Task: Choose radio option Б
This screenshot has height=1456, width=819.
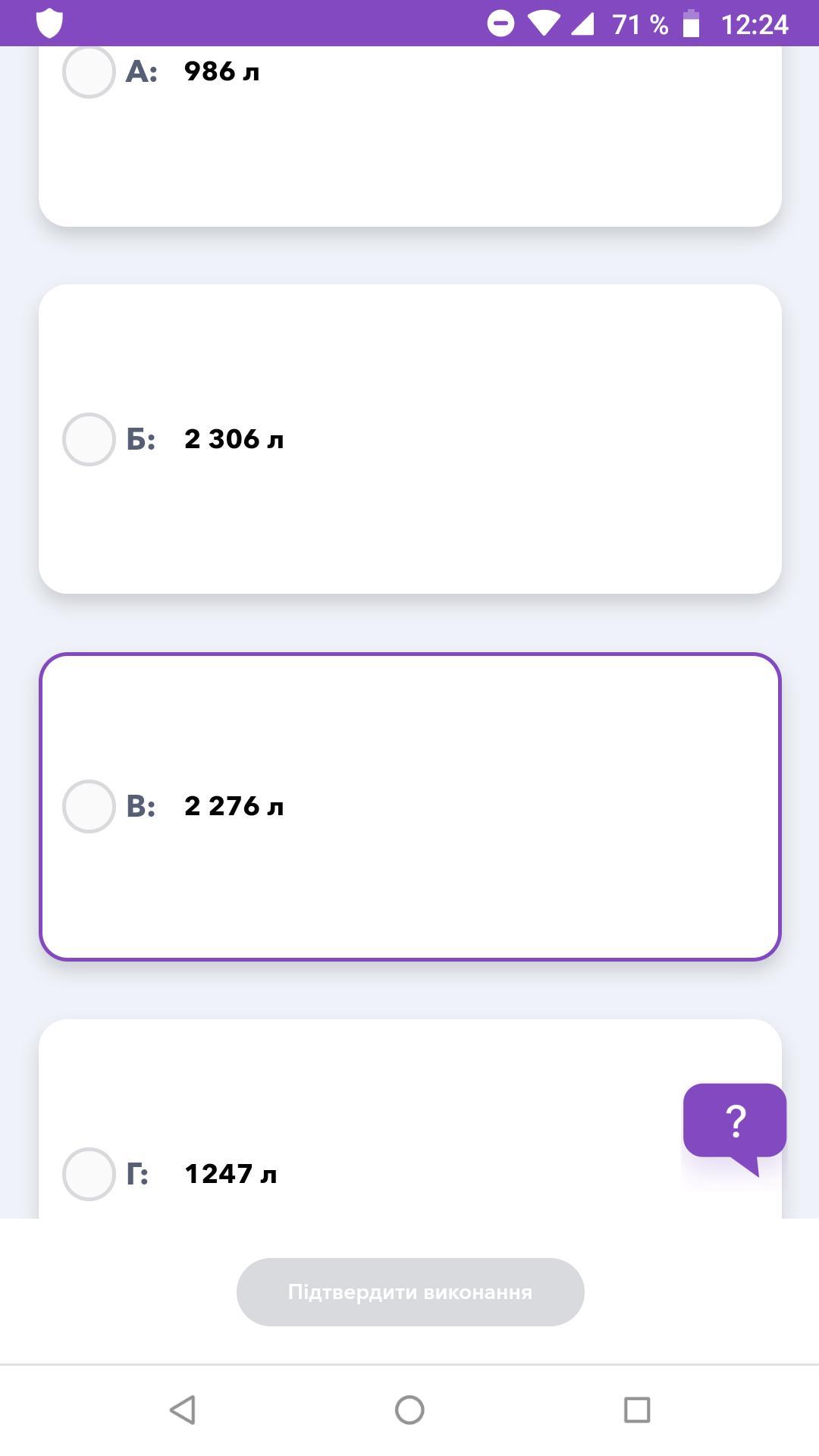Action: [89, 439]
